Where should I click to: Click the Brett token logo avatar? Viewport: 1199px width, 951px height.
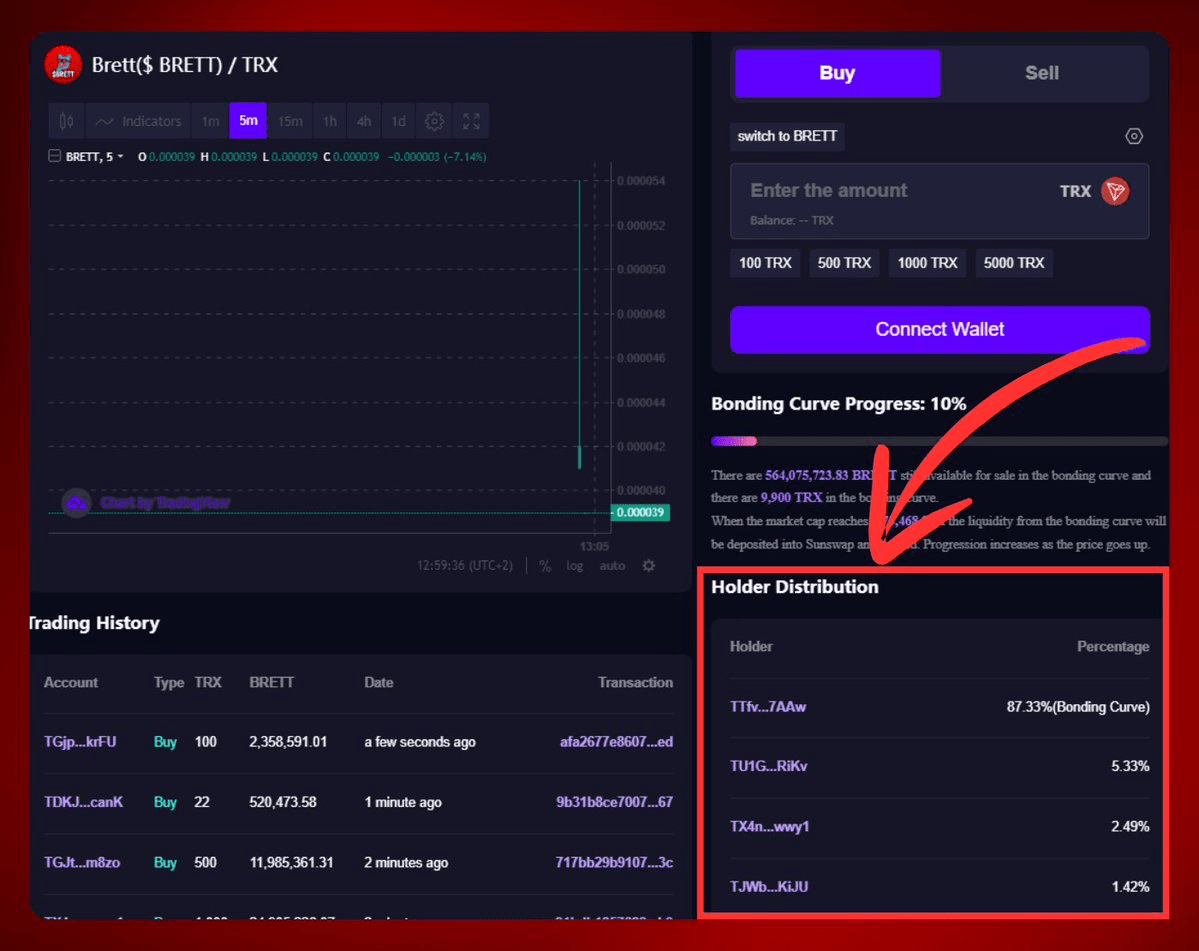[63, 65]
